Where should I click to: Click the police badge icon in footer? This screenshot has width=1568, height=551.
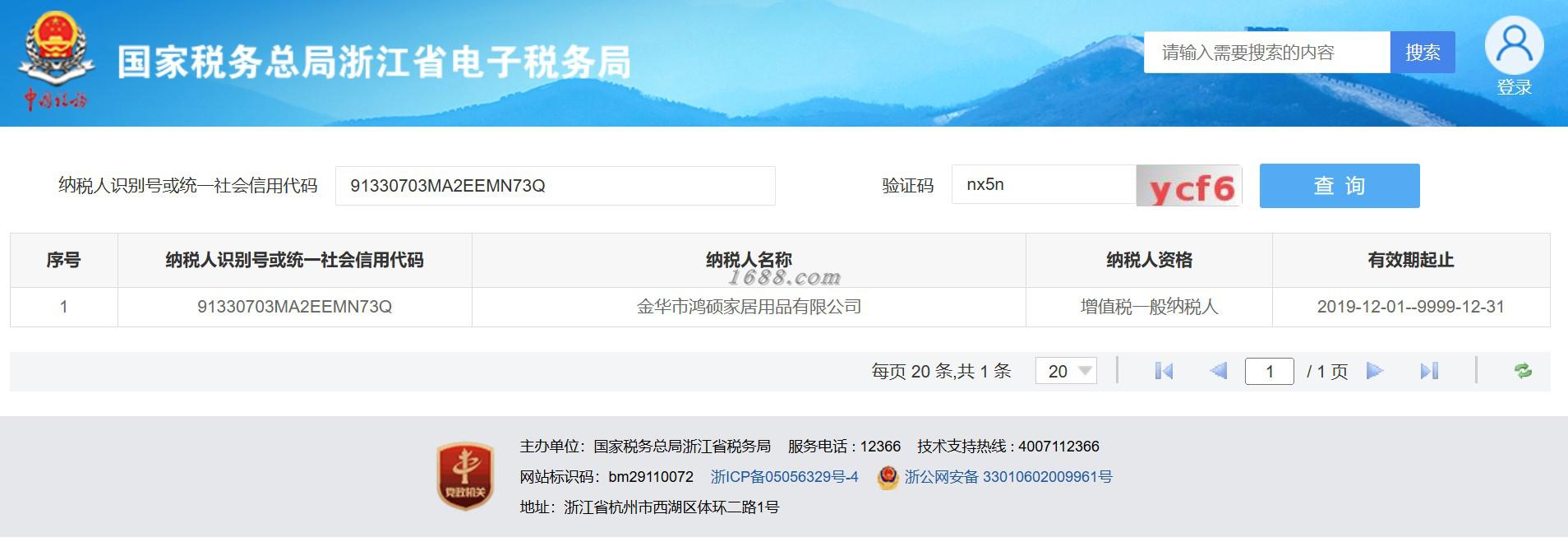click(x=888, y=477)
